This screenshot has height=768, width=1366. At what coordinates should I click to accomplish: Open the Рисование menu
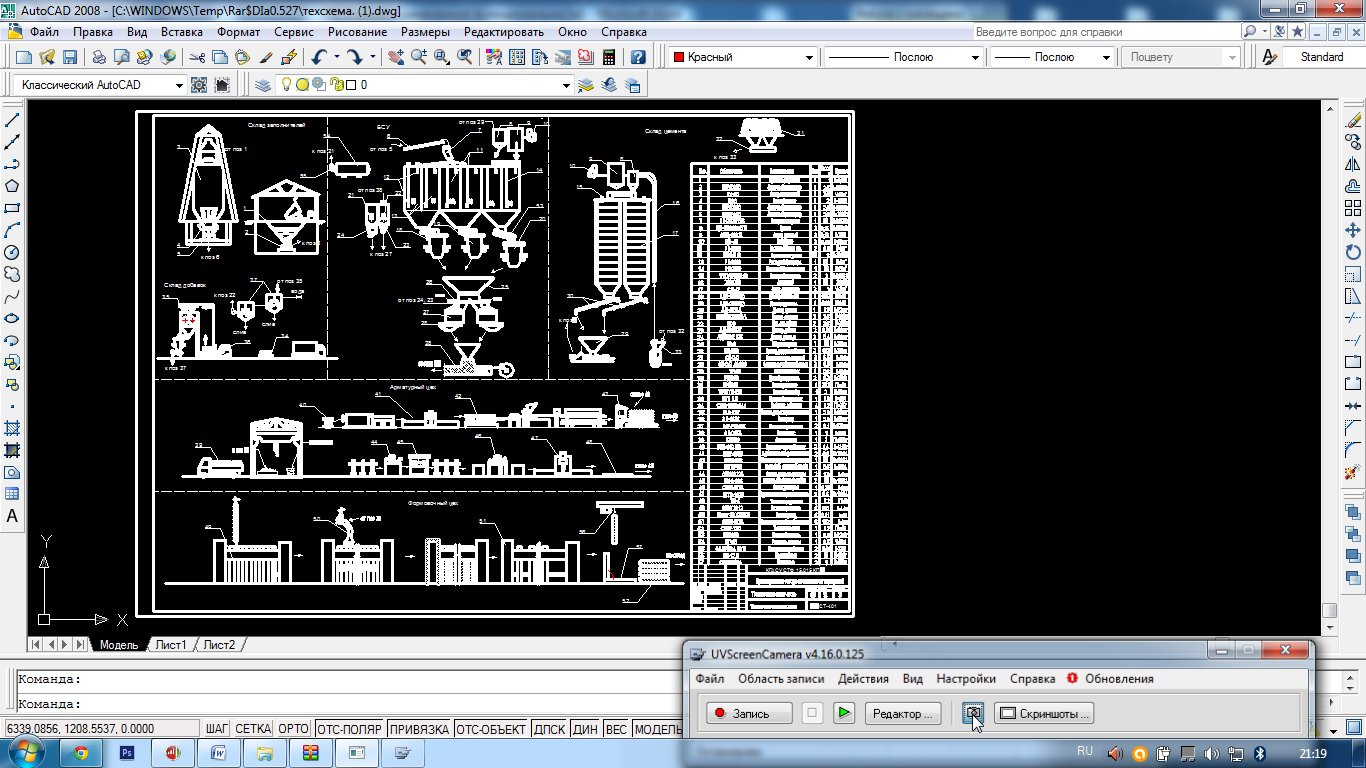(357, 31)
